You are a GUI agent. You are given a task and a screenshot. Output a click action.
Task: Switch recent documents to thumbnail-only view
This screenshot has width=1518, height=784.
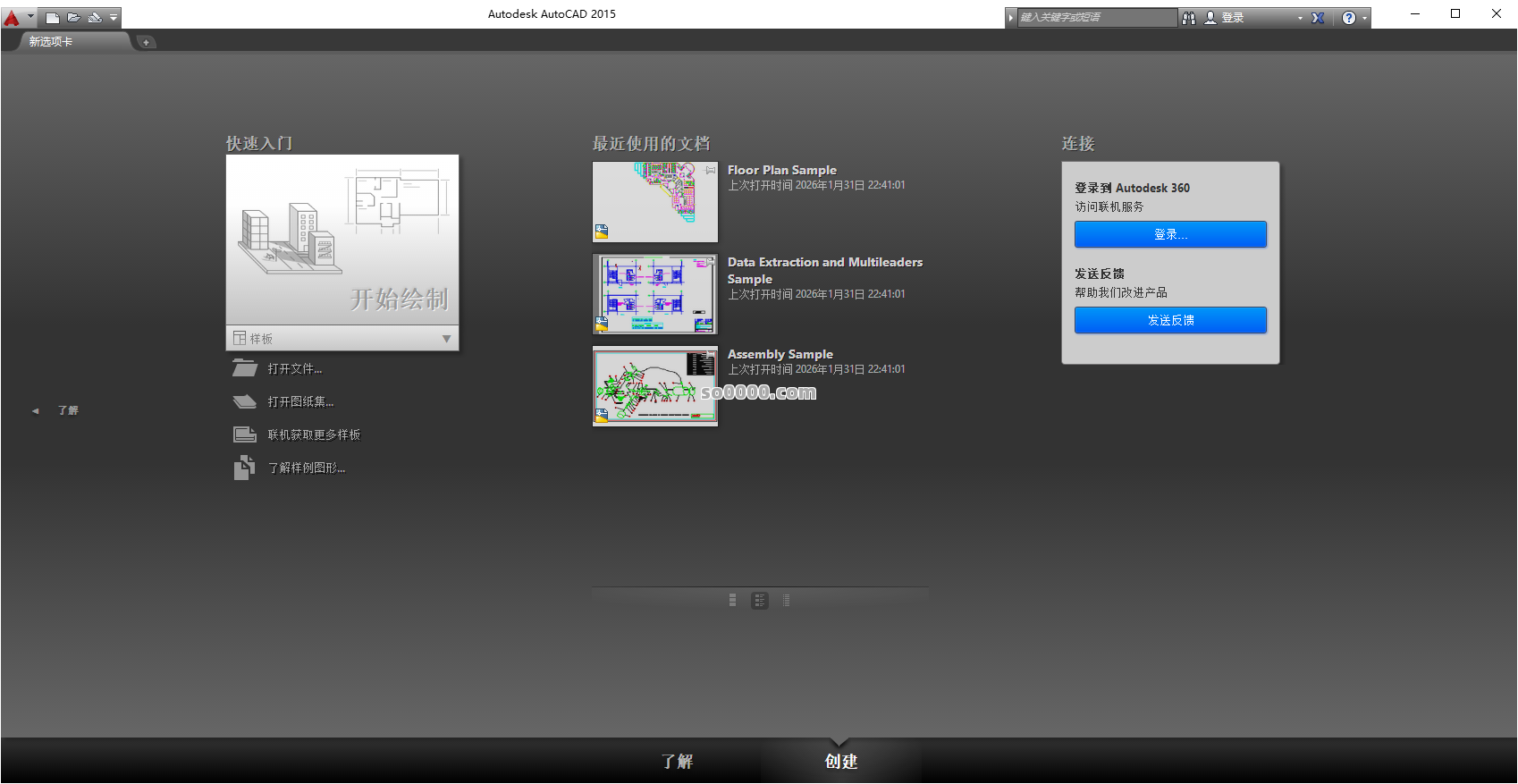point(732,601)
